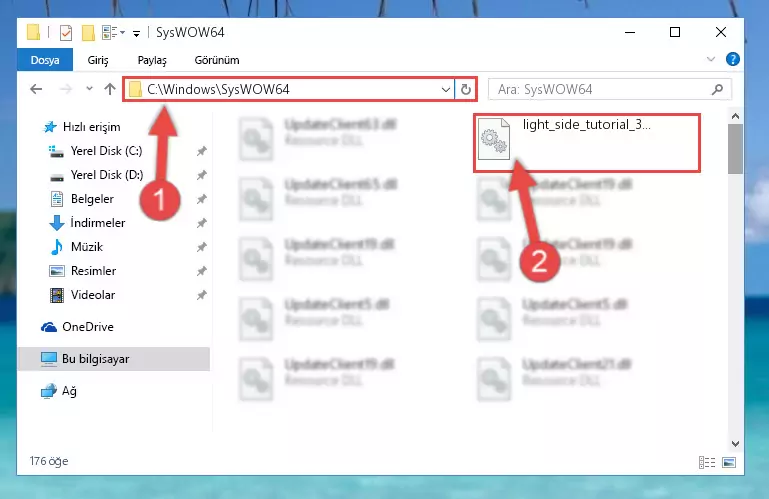Go forward using the Forward arrow
Screen dimensions: 769x499
[x=65, y=89]
